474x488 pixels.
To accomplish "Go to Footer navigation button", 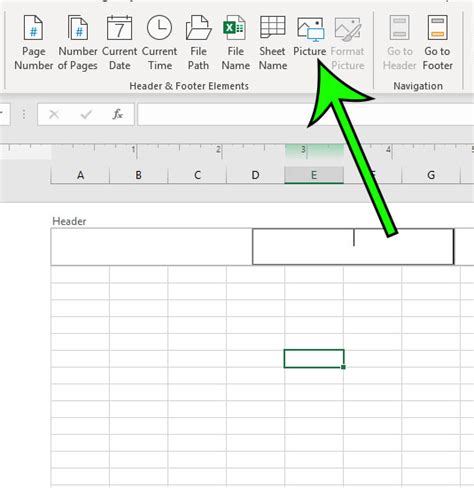I will 437,43.
